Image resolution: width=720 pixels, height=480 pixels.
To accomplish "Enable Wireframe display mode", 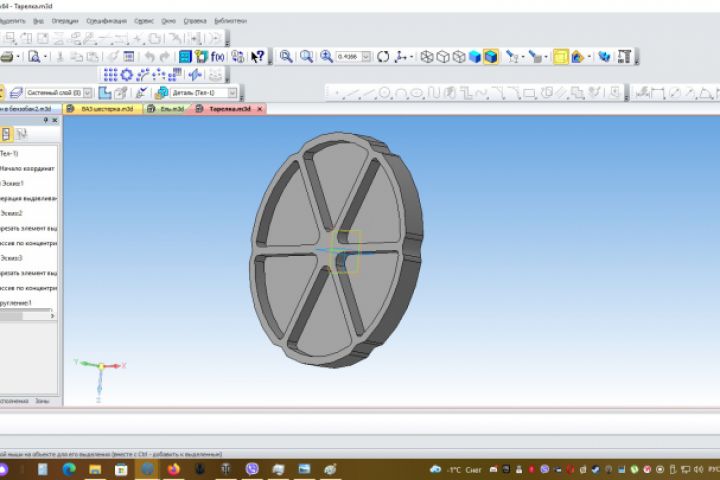I will pos(427,57).
